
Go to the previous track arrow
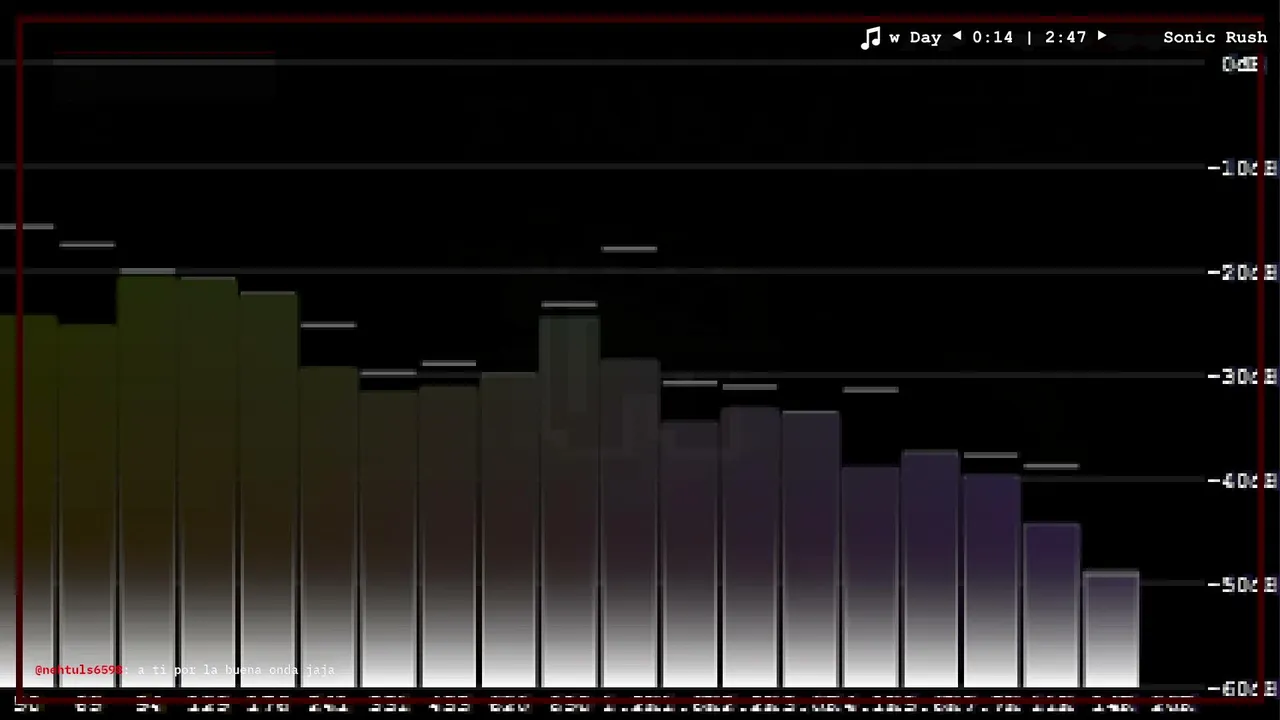957,36
